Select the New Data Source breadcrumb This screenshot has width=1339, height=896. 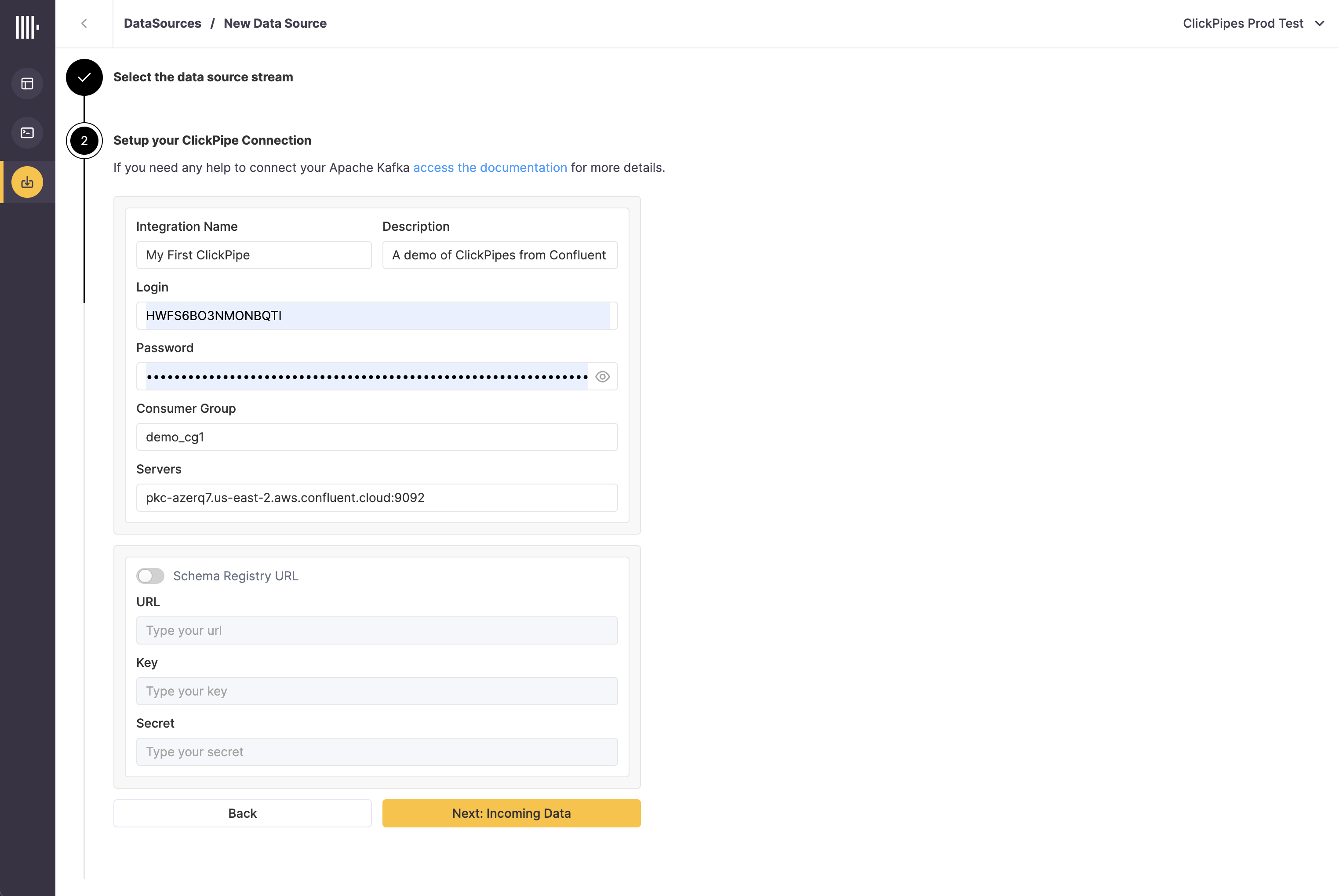click(275, 23)
